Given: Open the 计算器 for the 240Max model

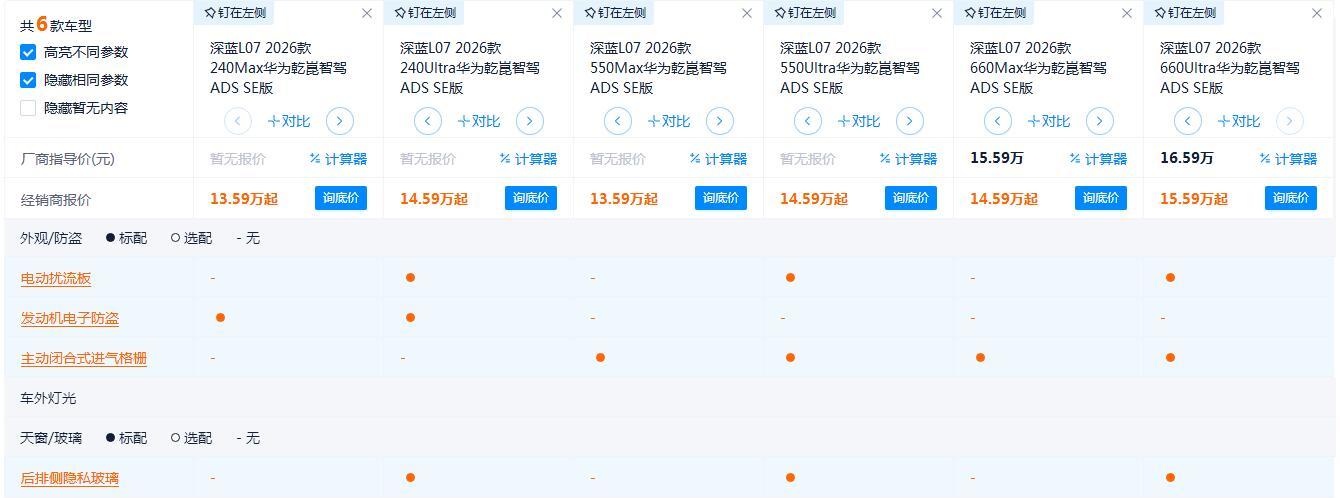Looking at the screenshot, I should tap(338, 159).
